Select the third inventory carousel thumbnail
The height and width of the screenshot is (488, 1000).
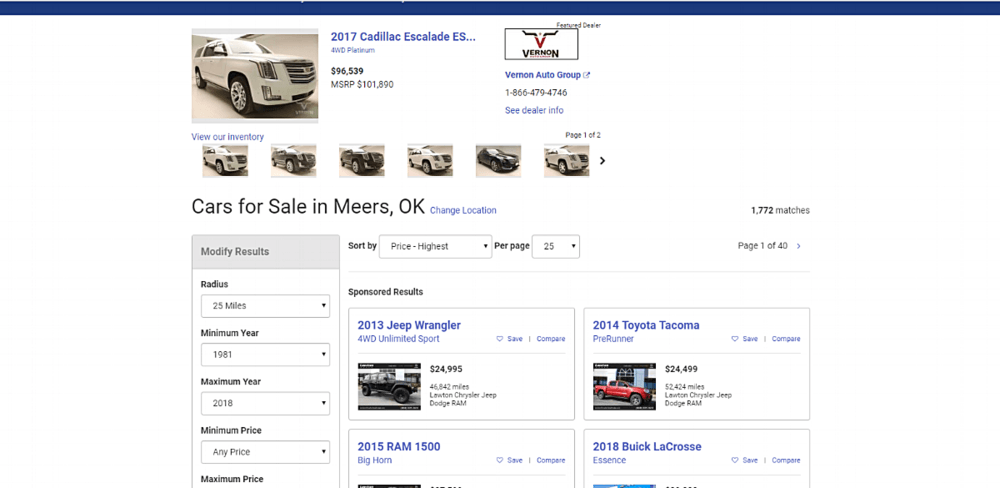pyautogui.click(x=362, y=161)
